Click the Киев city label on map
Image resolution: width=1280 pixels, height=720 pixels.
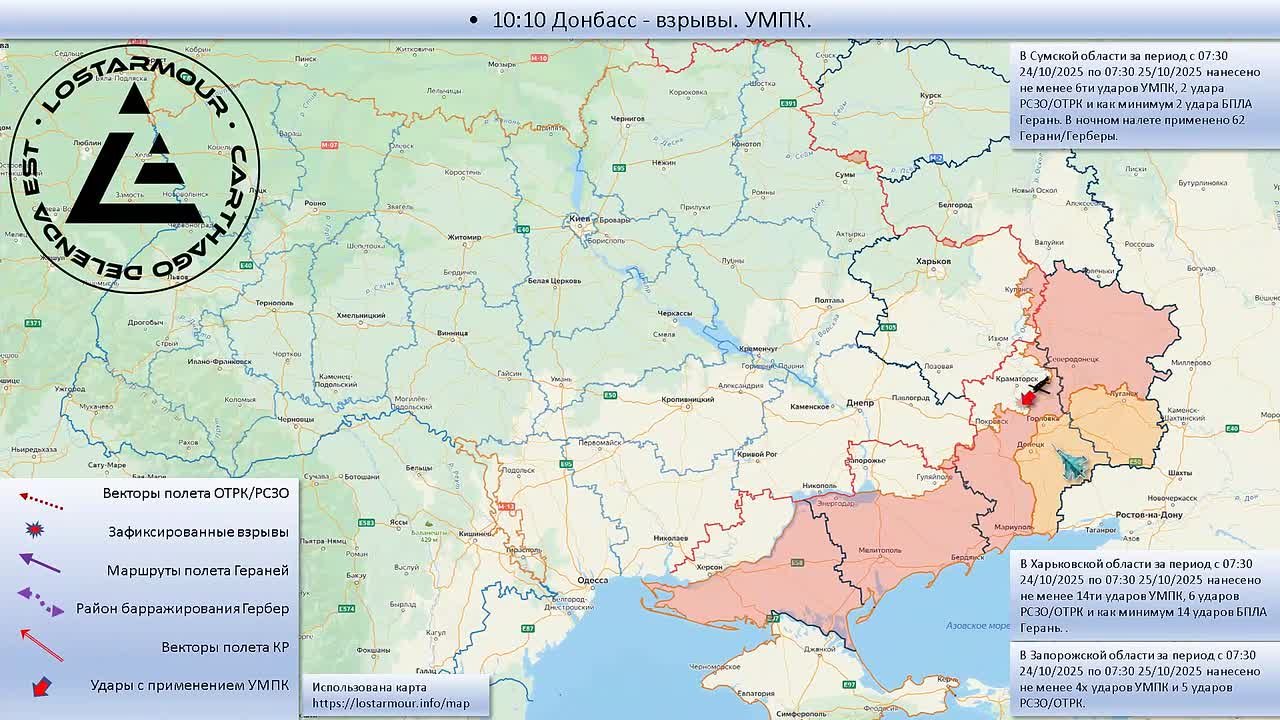click(x=578, y=218)
